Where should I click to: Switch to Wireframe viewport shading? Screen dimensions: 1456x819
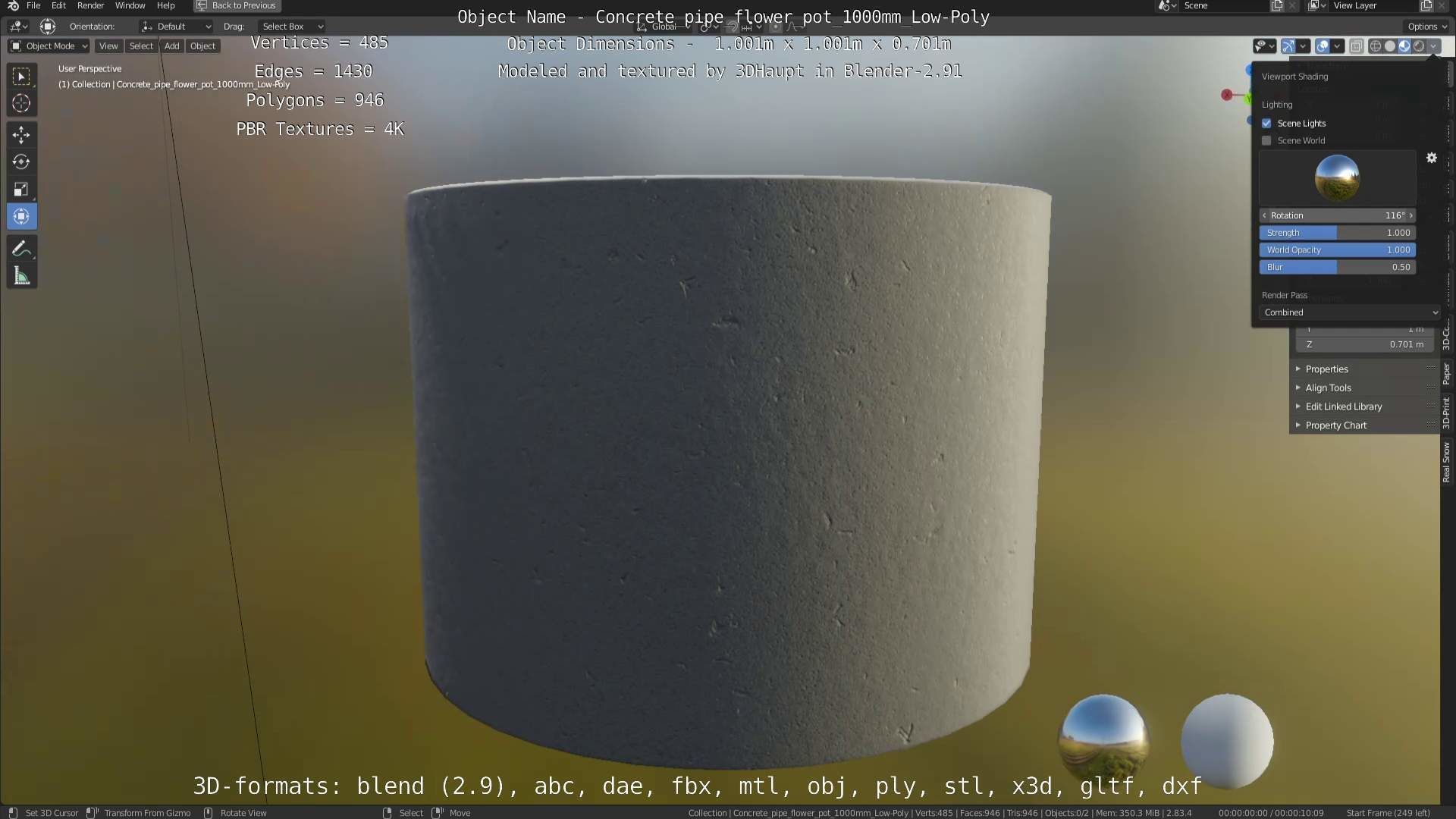click(1375, 46)
